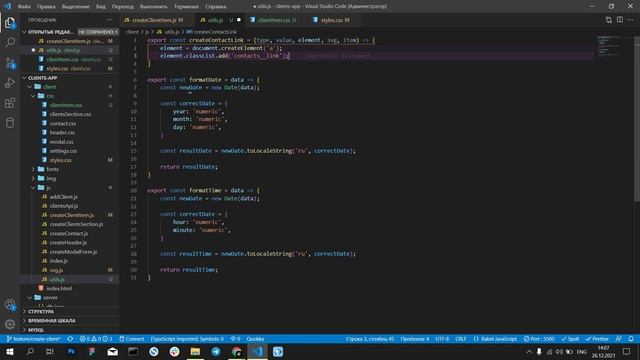Click the feature/create-client branch in status bar

tap(33, 339)
